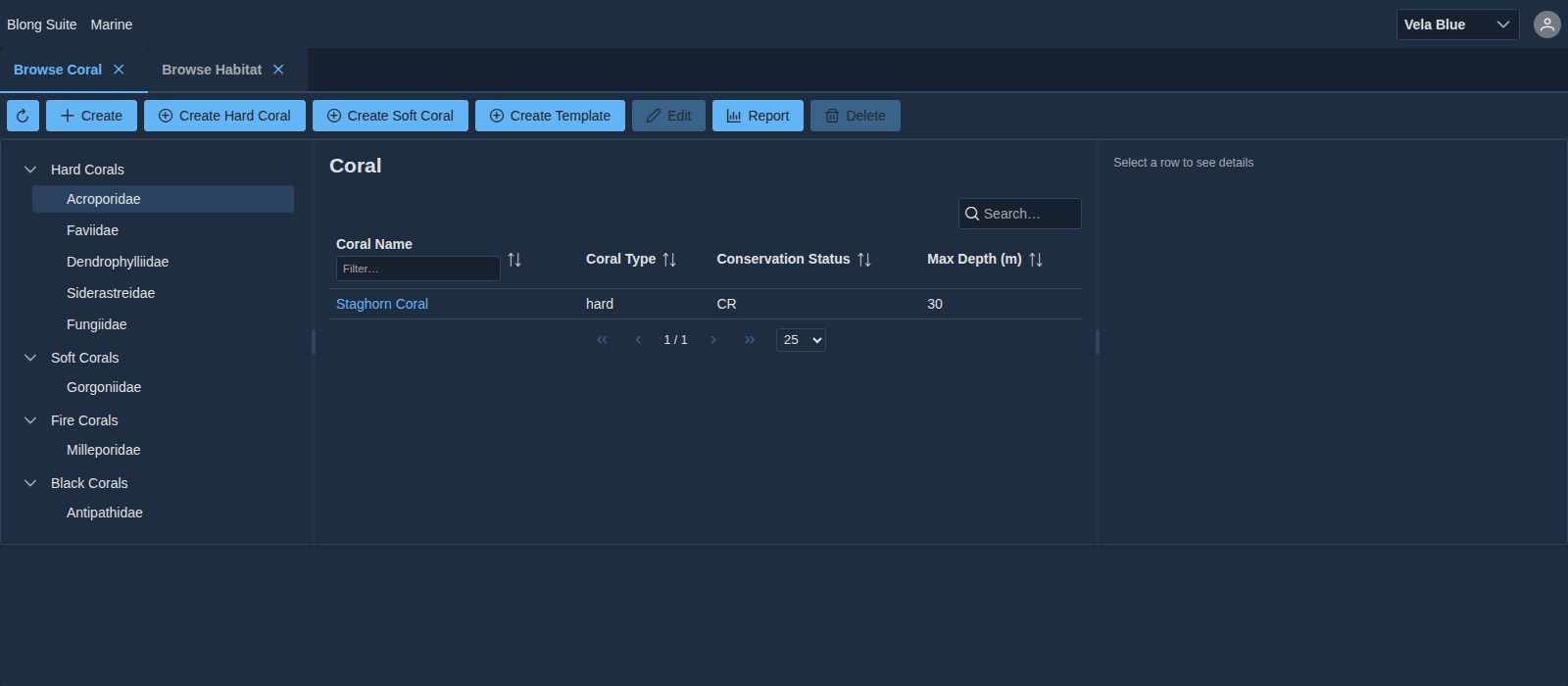Click Create Template button
Image resolution: width=1568 pixels, height=686 pixels.
[550, 116]
